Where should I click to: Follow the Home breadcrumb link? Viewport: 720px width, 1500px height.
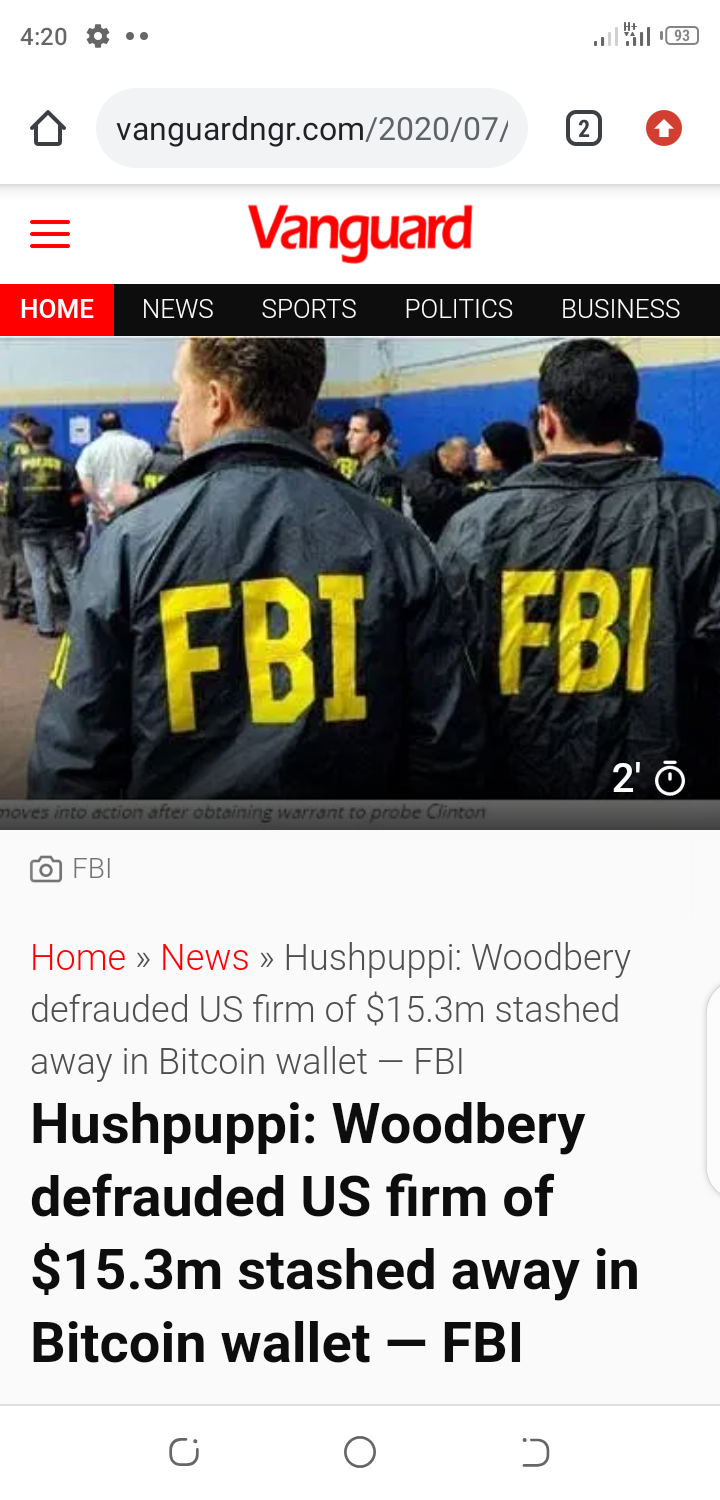78,958
